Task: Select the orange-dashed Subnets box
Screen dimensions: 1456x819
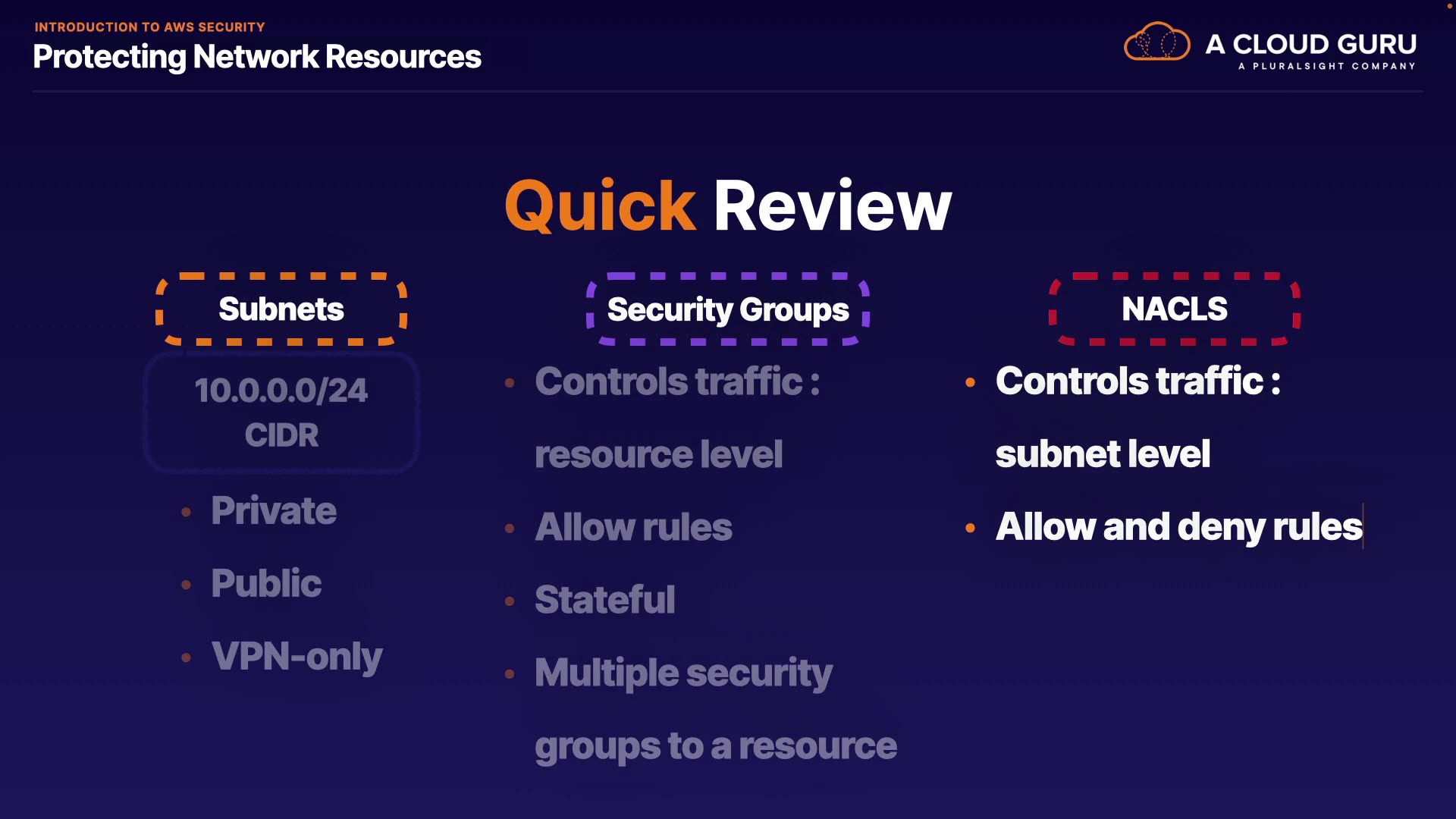Action: point(281,309)
